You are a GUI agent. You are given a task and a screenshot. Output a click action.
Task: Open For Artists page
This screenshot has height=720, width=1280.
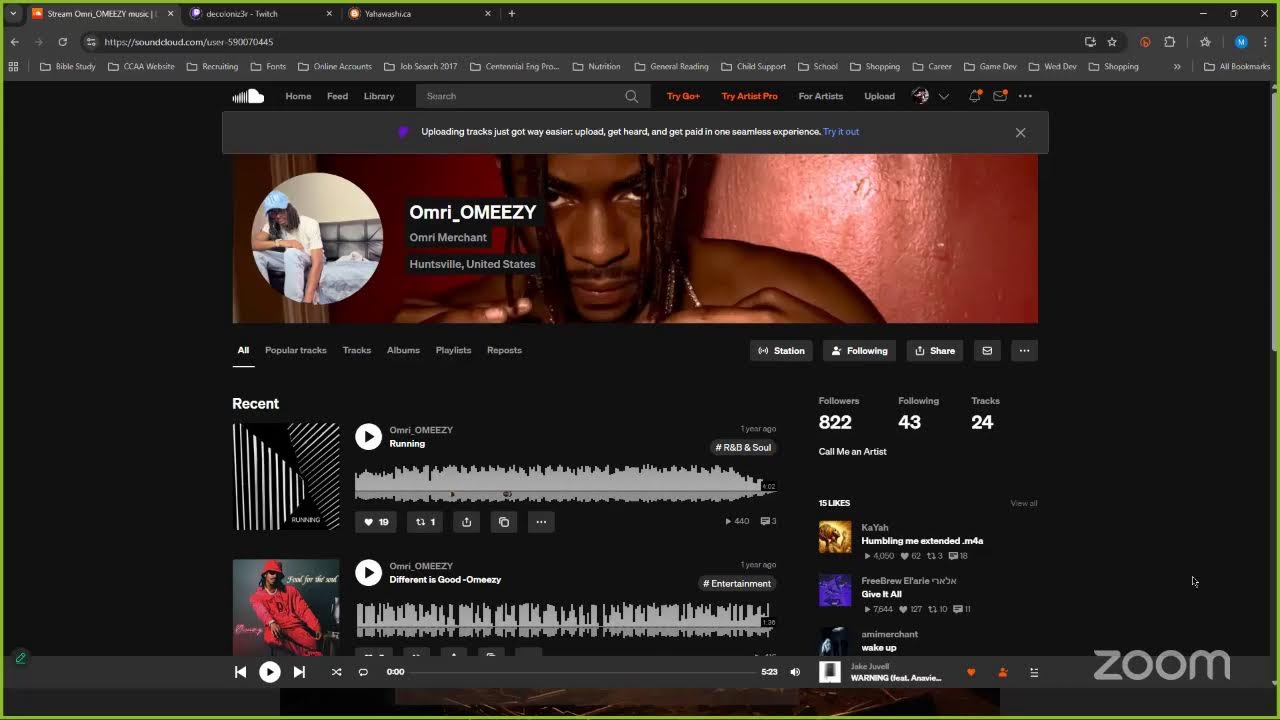[x=821, y=96]
